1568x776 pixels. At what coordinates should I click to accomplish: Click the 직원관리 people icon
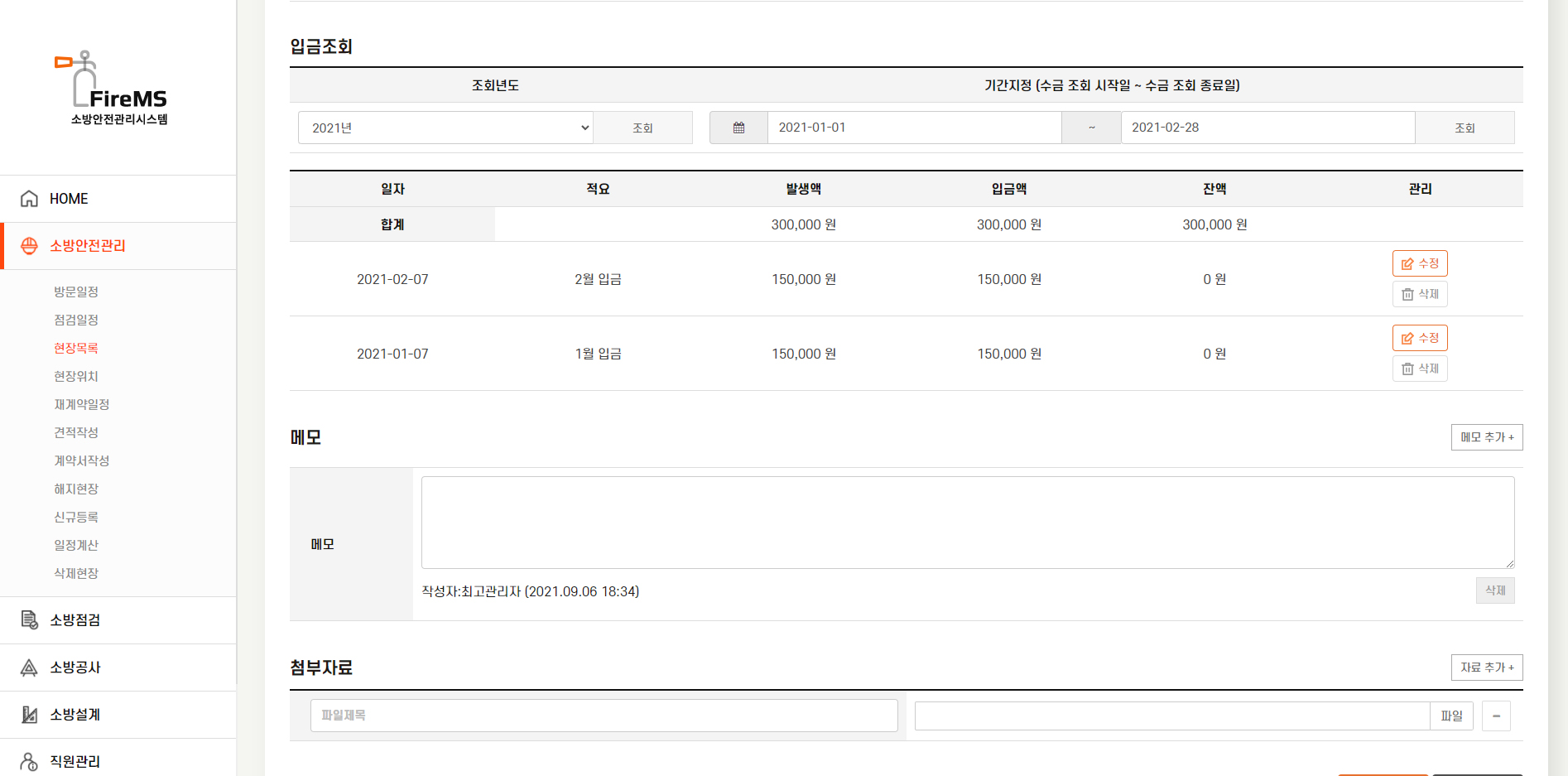click(29, 761)
